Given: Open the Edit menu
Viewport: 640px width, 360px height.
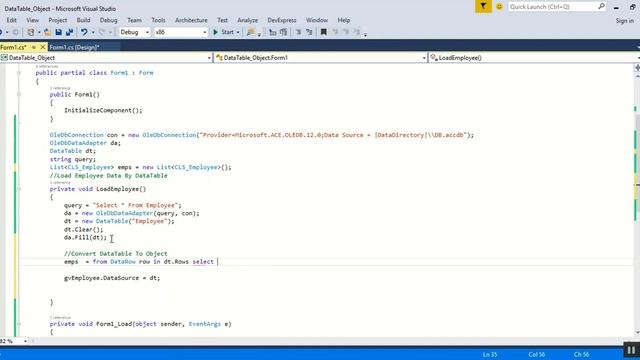Looking at the screenshot, I should [11, 20].
